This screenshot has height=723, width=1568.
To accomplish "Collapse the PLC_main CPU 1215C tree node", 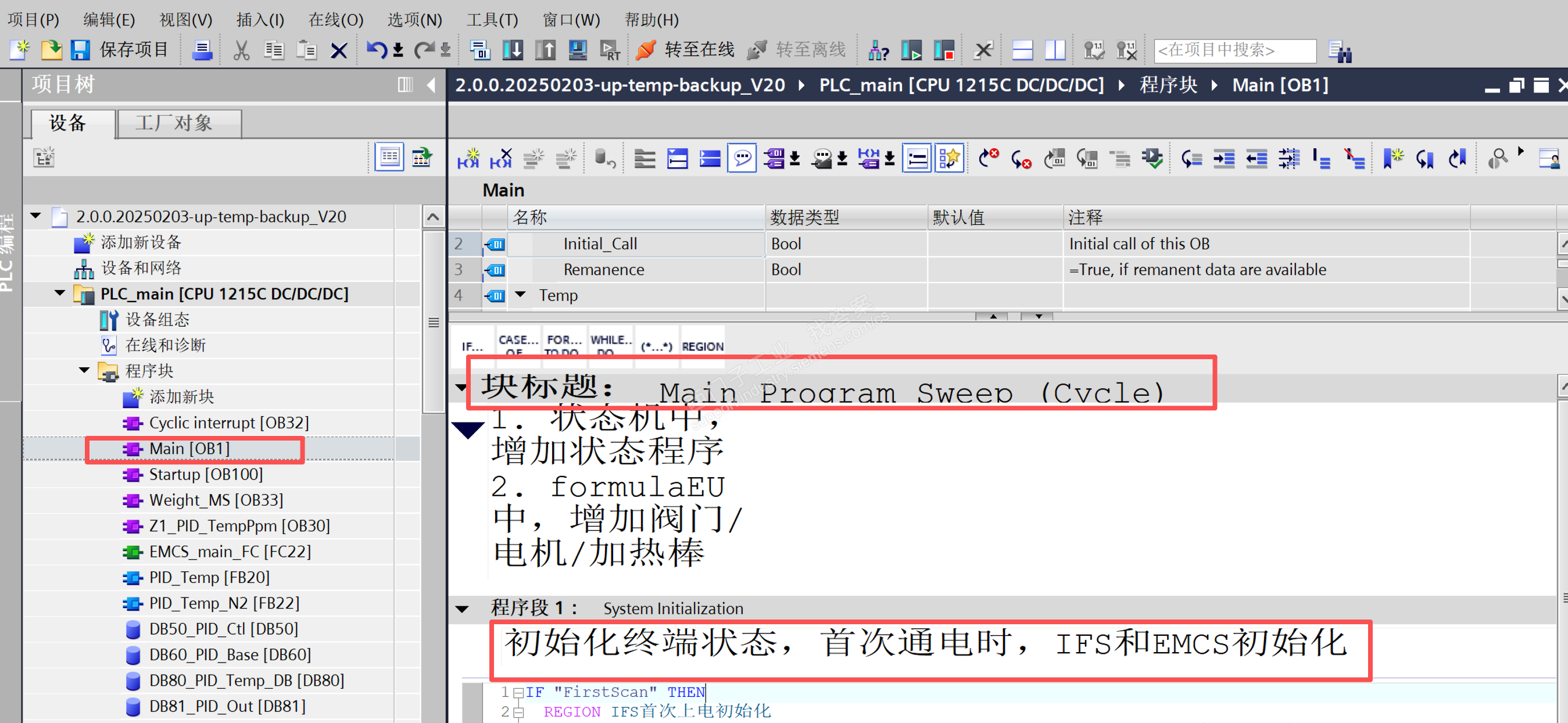I will (x=60, y=294).
